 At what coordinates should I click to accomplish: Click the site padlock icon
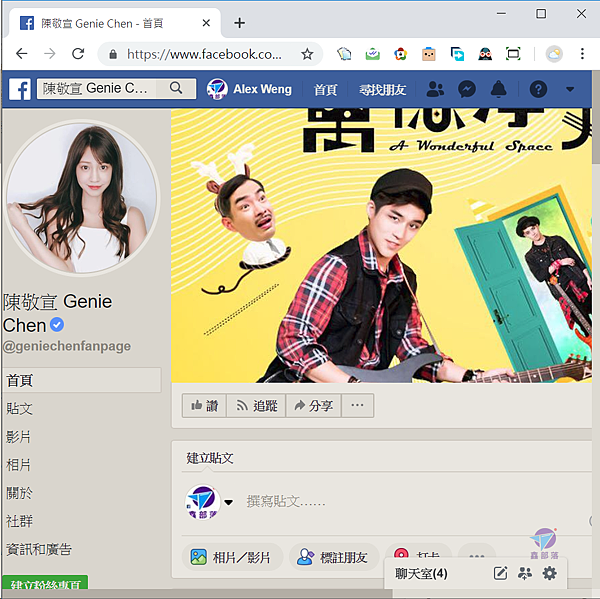[113, 54]
